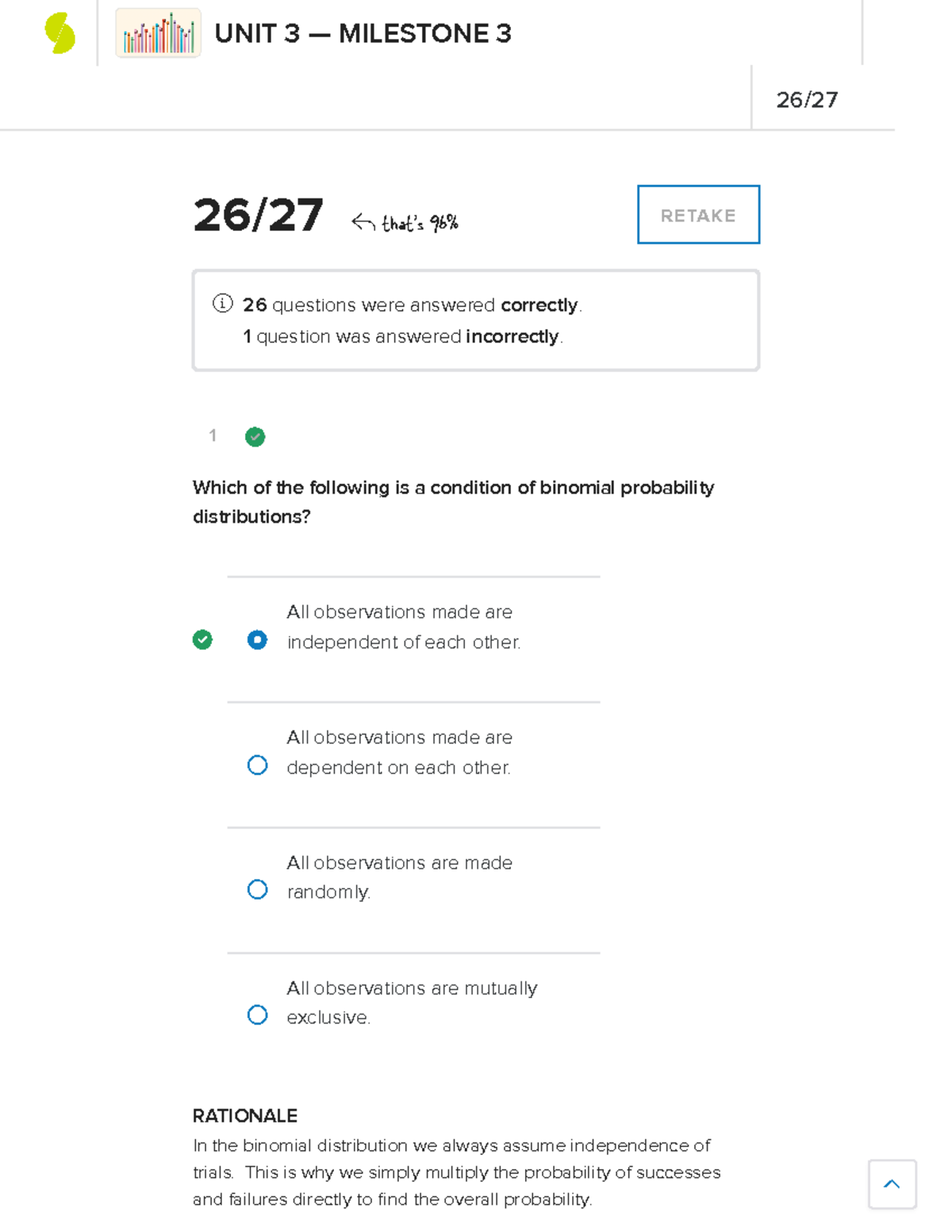Click the info circle icon in the summary box

[223, 303]
